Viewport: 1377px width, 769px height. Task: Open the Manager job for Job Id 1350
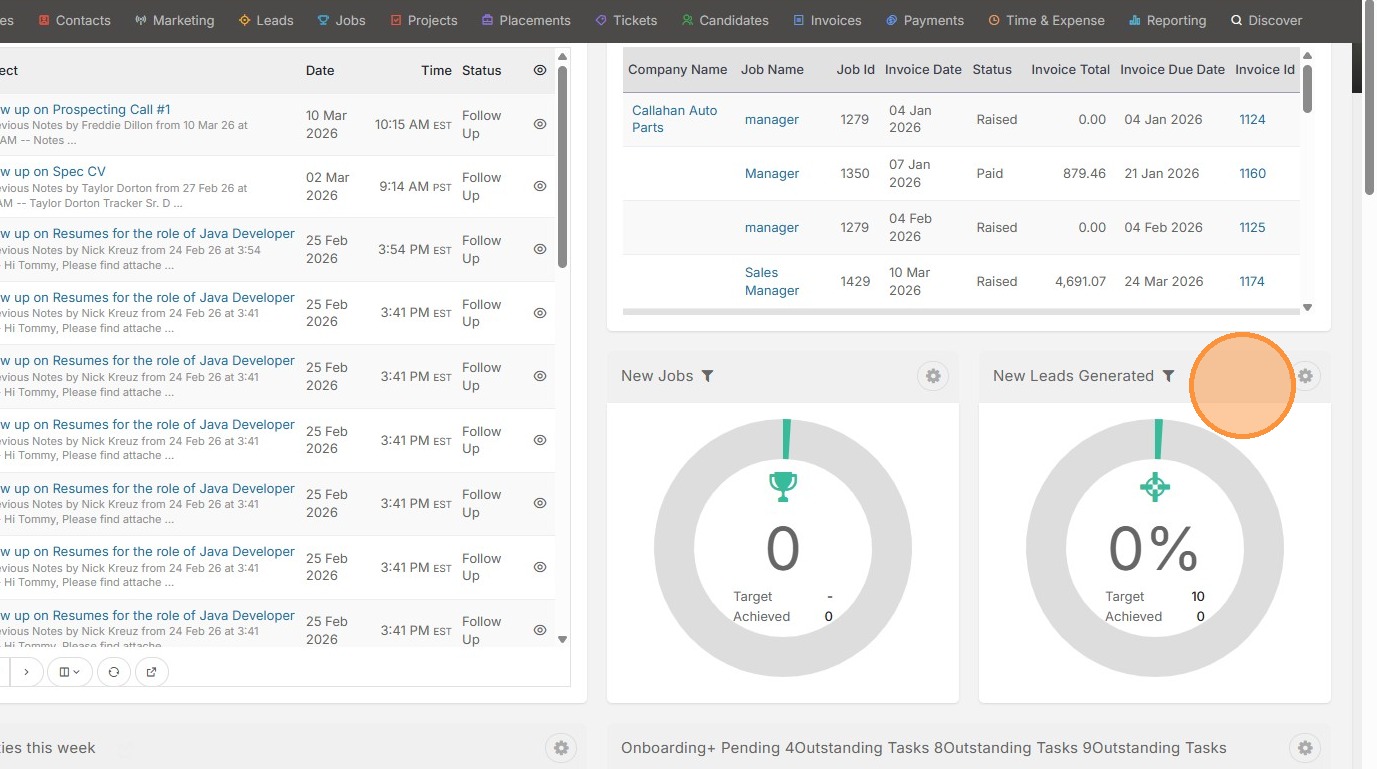772,173
